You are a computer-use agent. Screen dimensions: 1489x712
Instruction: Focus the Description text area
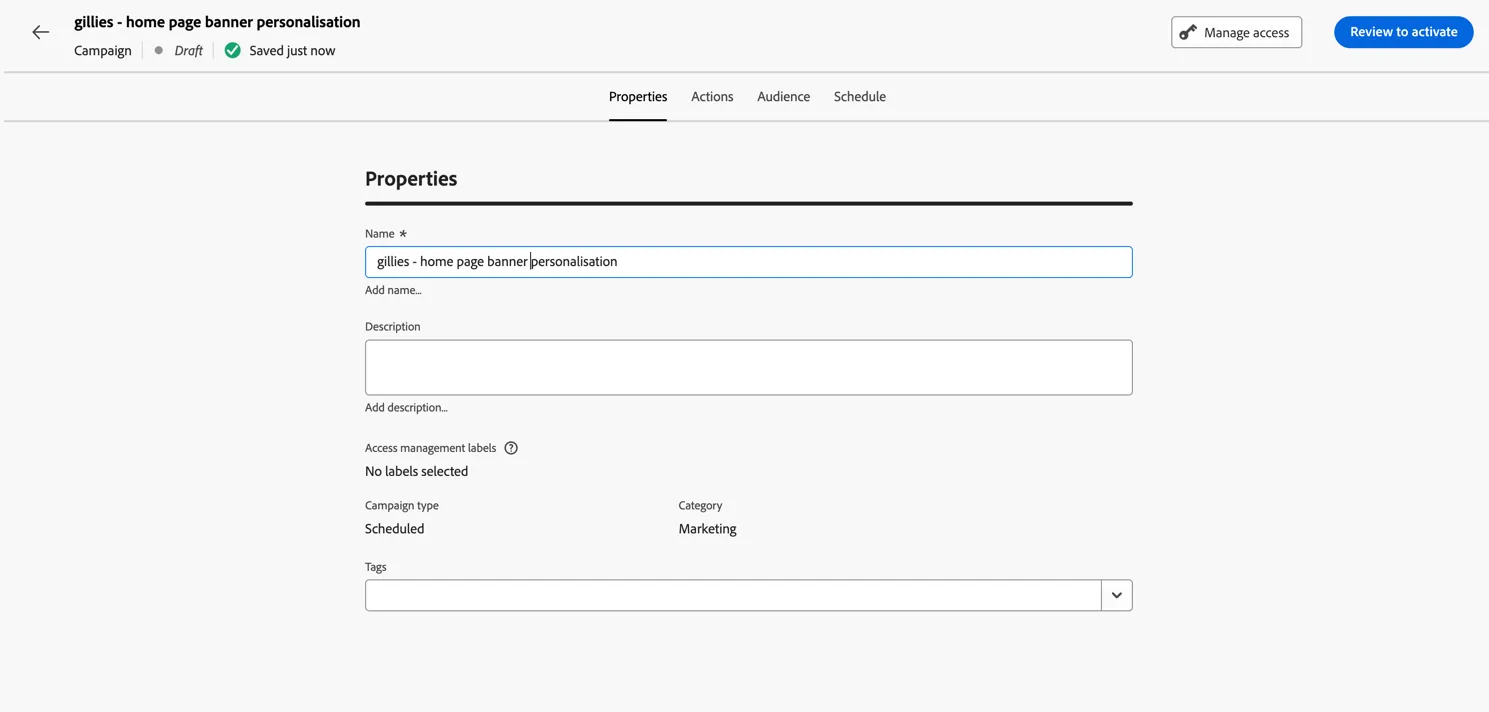(748, 367)
